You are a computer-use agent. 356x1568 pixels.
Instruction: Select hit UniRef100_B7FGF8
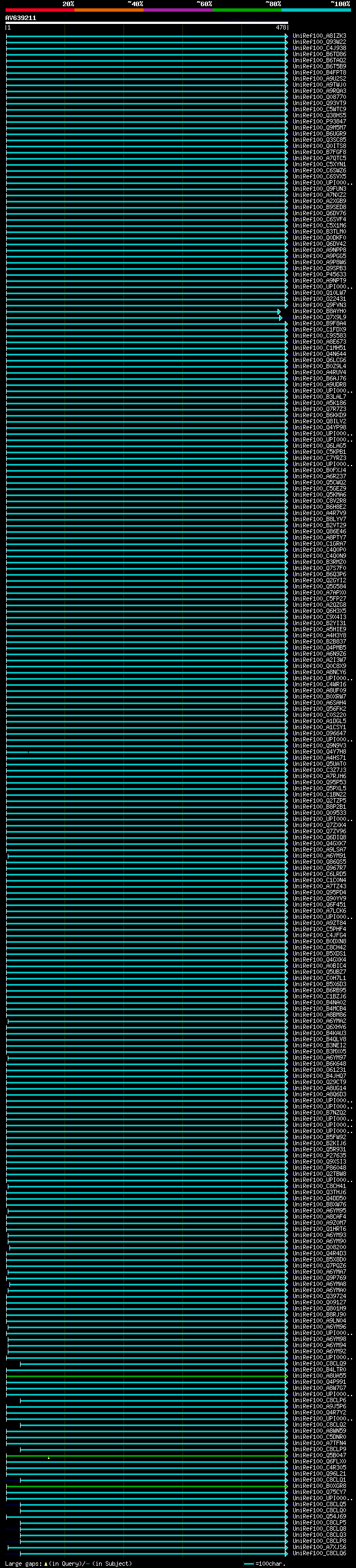[x=319, y=152]
